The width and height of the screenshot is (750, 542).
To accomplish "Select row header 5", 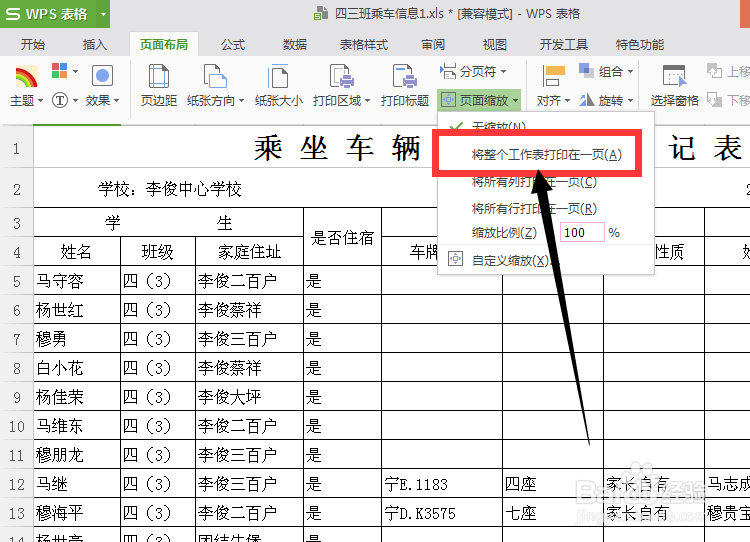I will (x=17, y=281).
